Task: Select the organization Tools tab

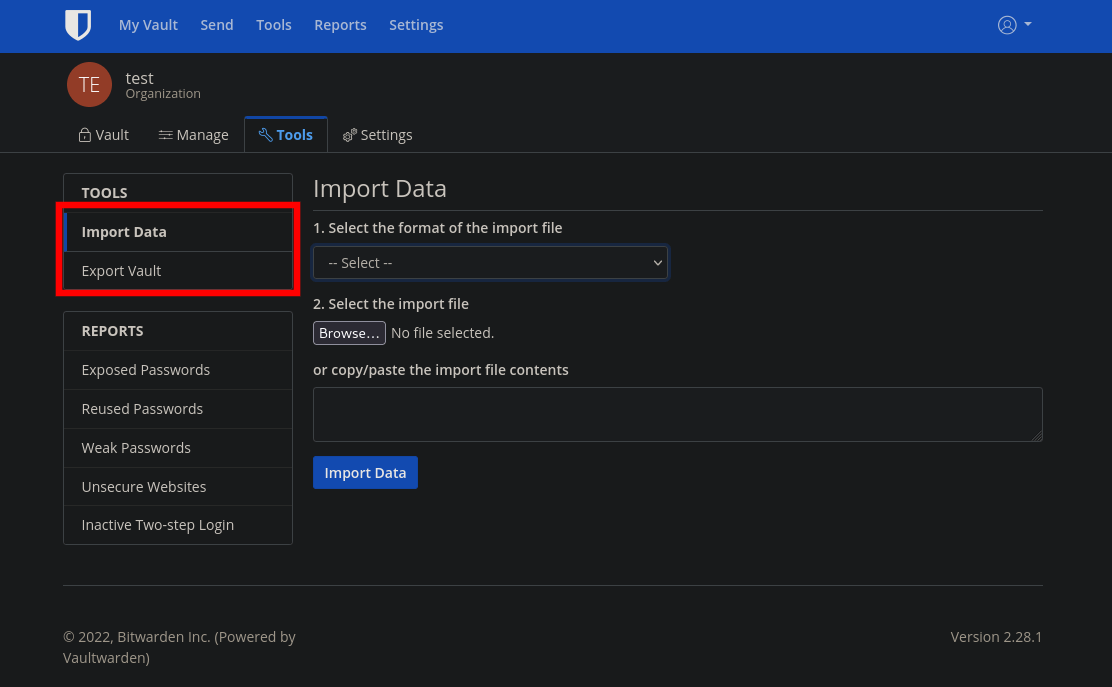Action: tap(286, 135)
